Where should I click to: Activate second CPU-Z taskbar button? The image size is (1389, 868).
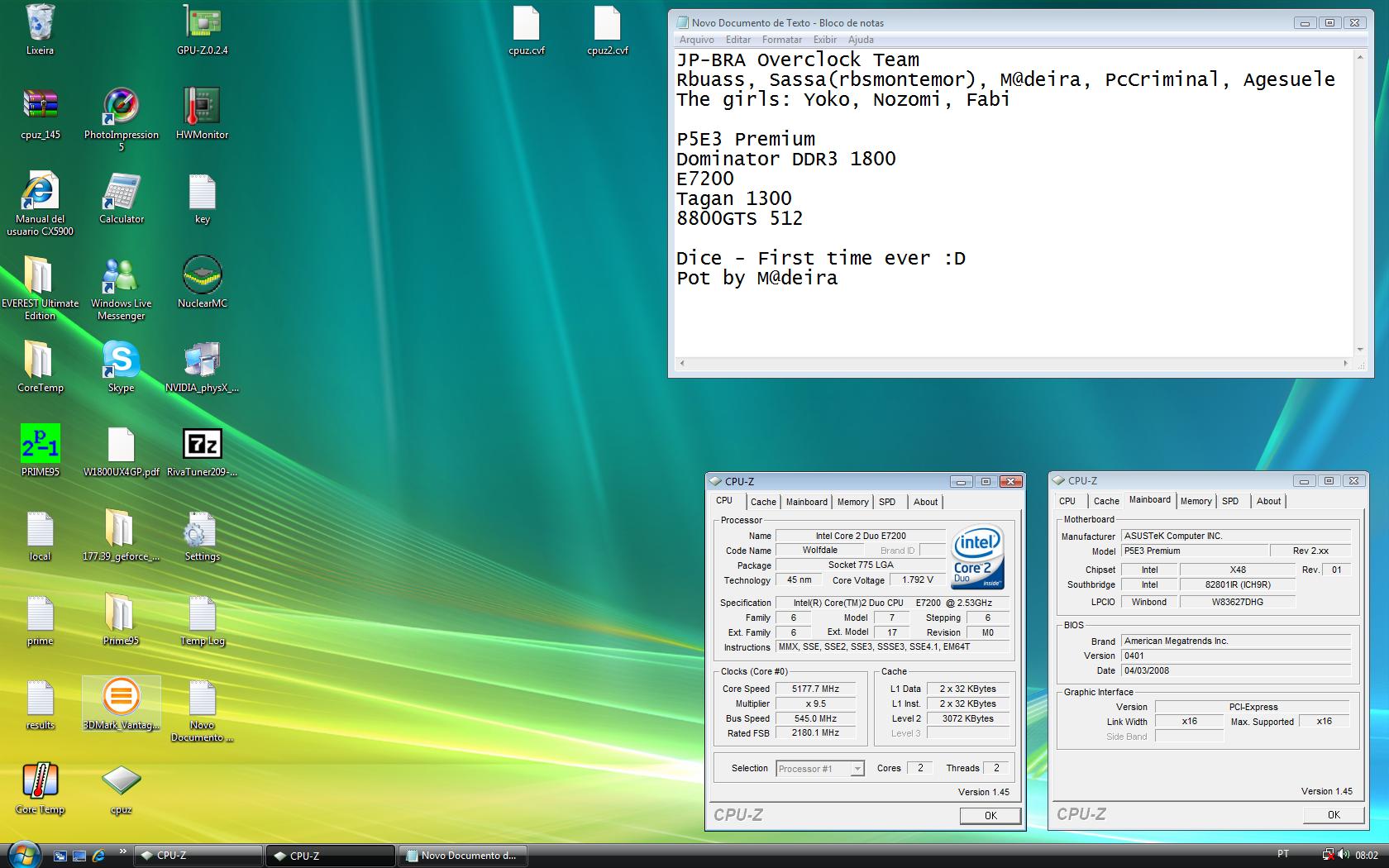(331, 856)
